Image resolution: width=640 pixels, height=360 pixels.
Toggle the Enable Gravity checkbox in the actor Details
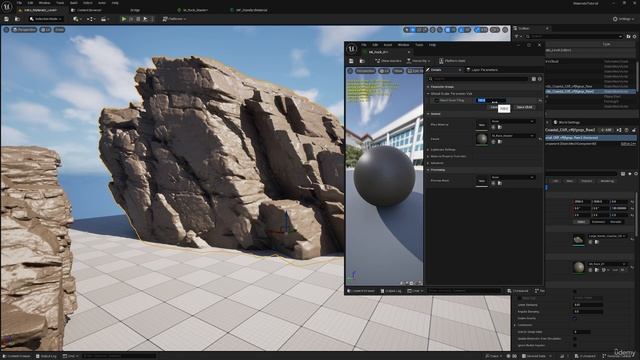pos(575,318)
